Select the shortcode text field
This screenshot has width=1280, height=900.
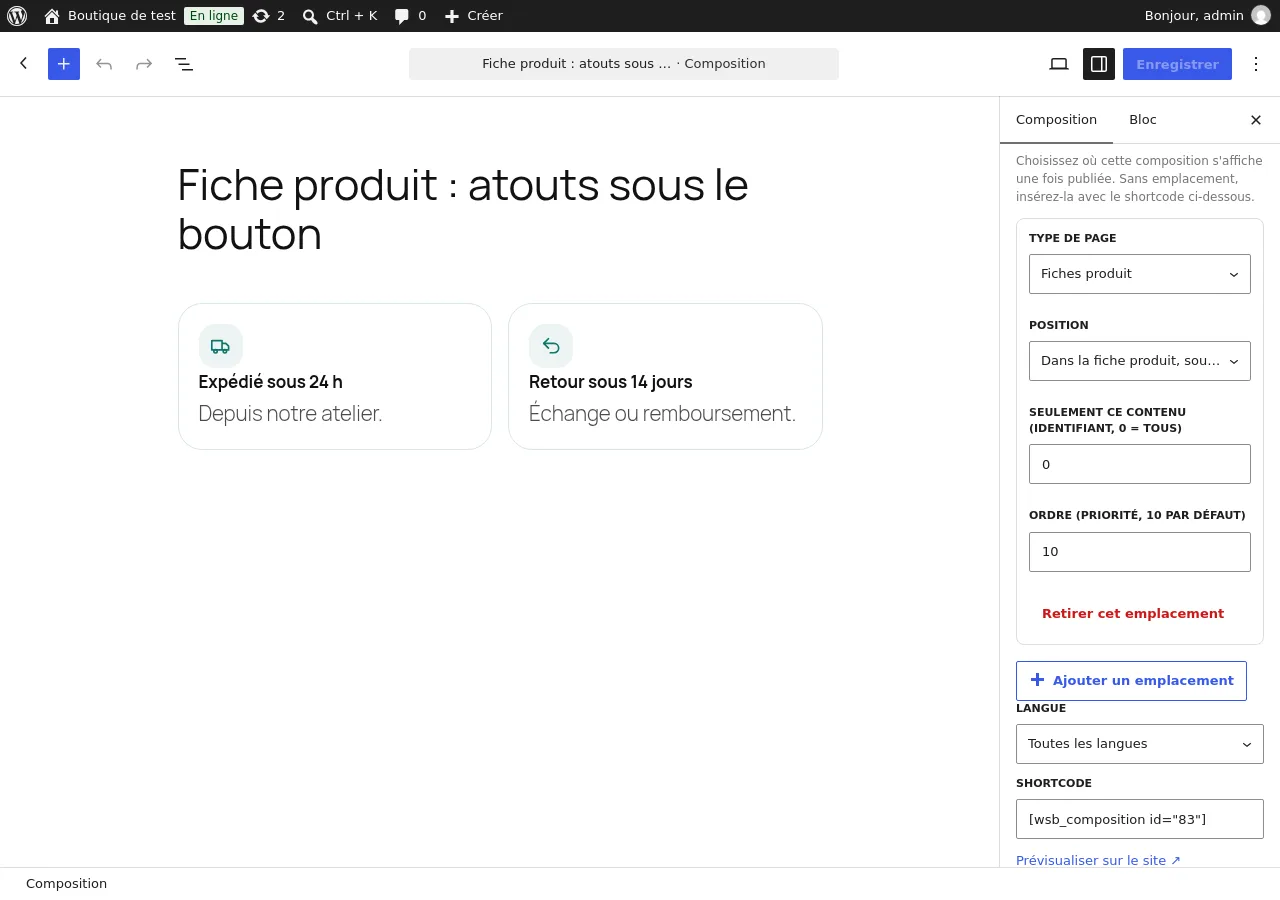(1140, 819)
